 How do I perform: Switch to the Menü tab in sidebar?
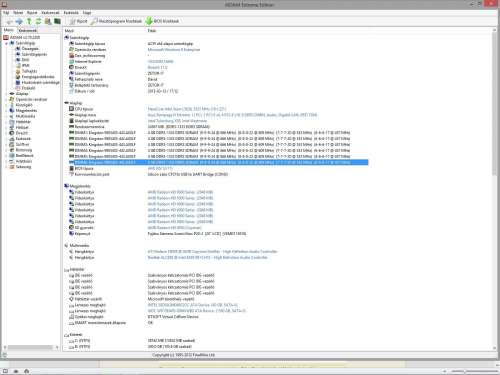pyautogui.click(x=9, y=30)
